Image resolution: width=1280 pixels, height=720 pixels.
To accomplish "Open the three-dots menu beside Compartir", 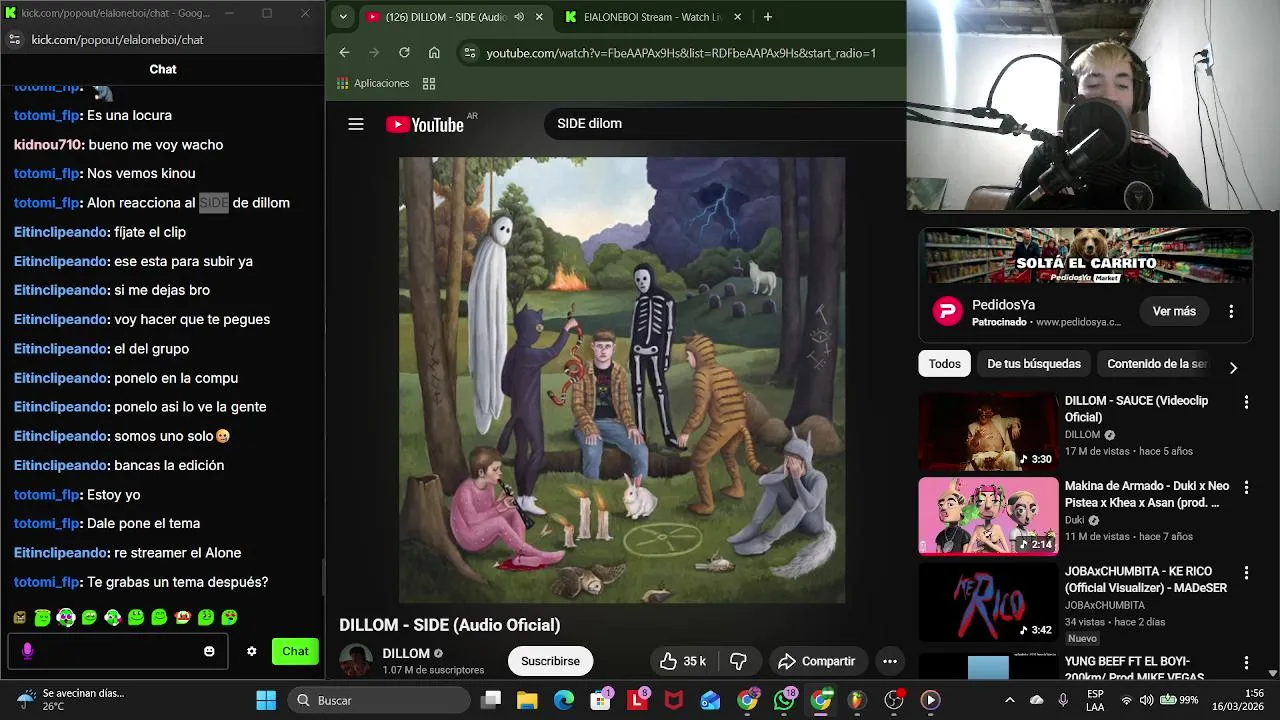I will tap(889, 661).
